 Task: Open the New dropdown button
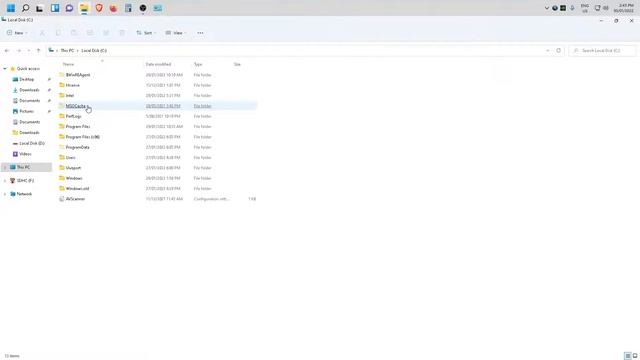click(17, 33)
